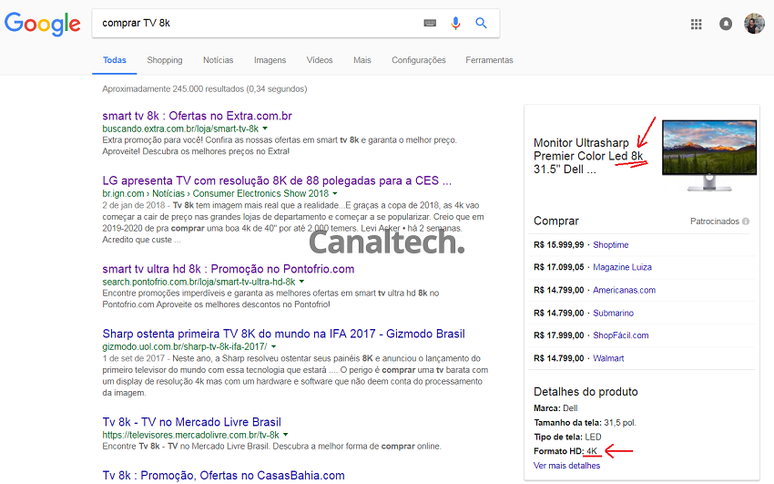Click the Dell monitor product thumbnail
The image size is (774, 484).
[709, 155]
